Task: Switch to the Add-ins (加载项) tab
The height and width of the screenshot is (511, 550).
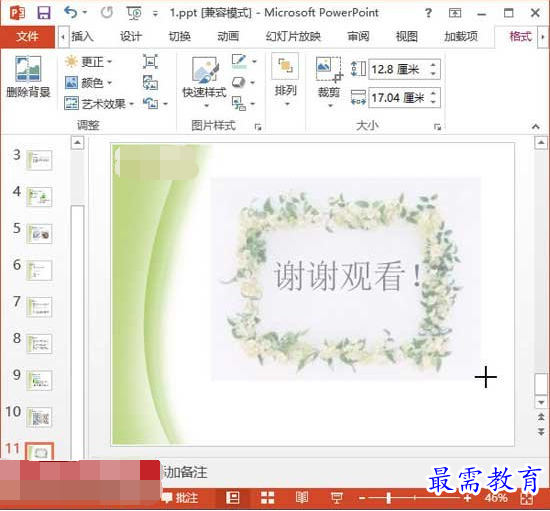Action: [x=461, y=36]
